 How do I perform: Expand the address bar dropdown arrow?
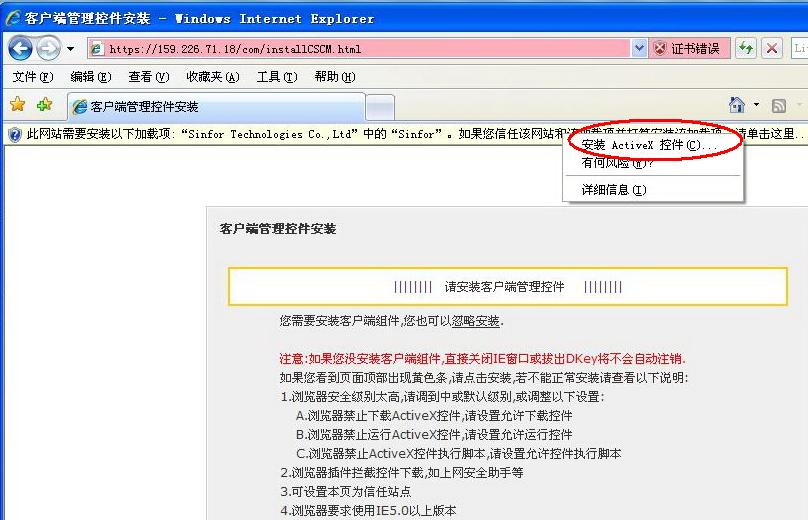pos(639,48)
